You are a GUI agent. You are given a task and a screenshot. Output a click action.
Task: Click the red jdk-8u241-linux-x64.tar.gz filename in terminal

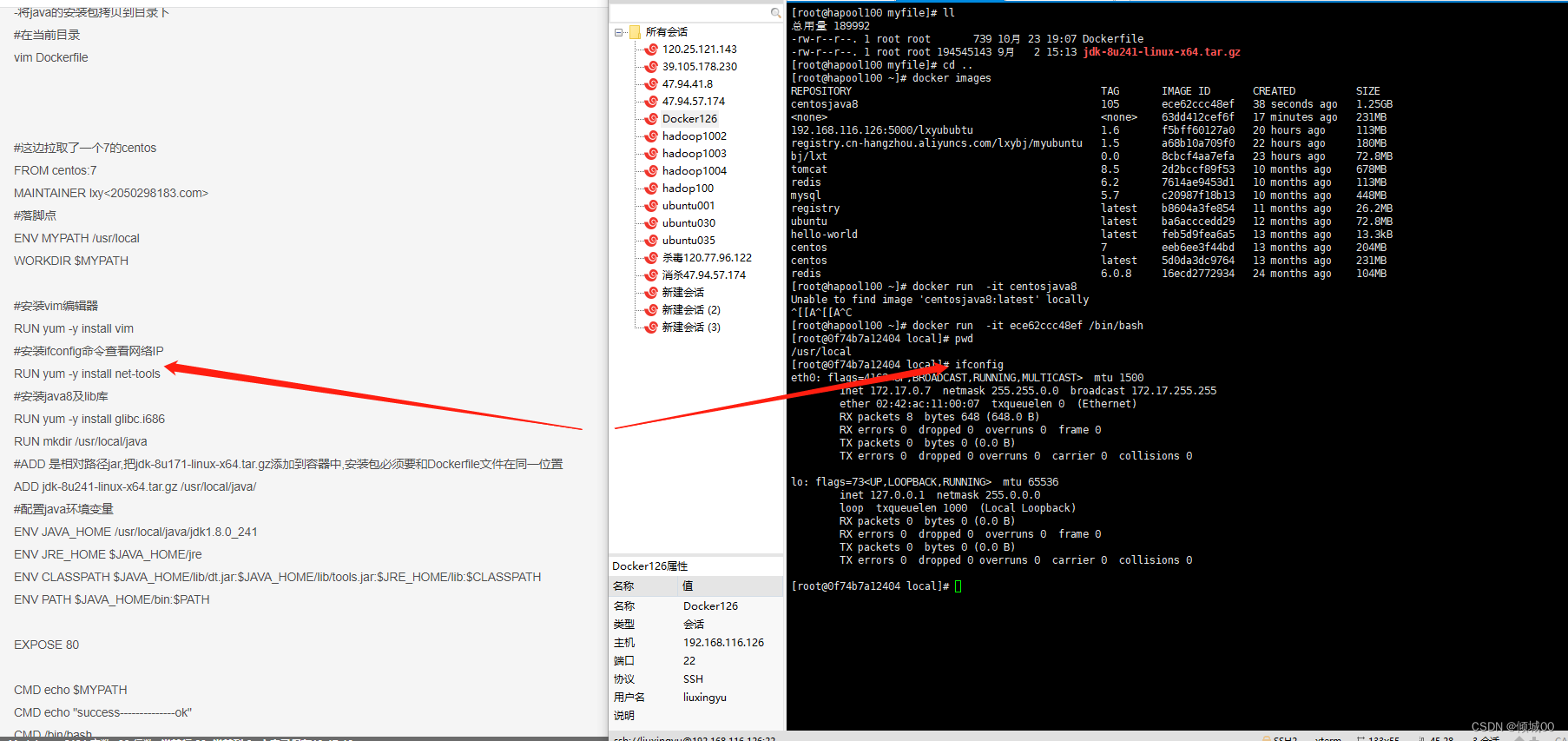1162,52
